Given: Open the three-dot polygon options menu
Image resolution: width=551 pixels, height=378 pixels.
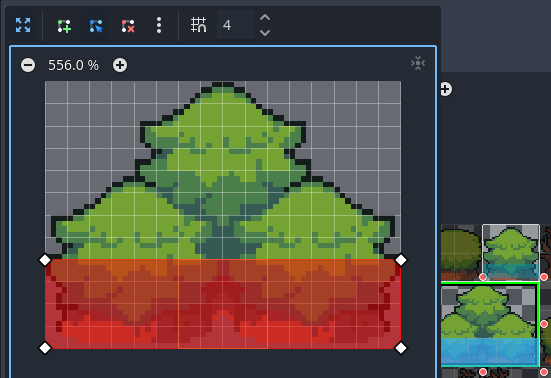Looking at the screenshot, I should click(159, 25).
